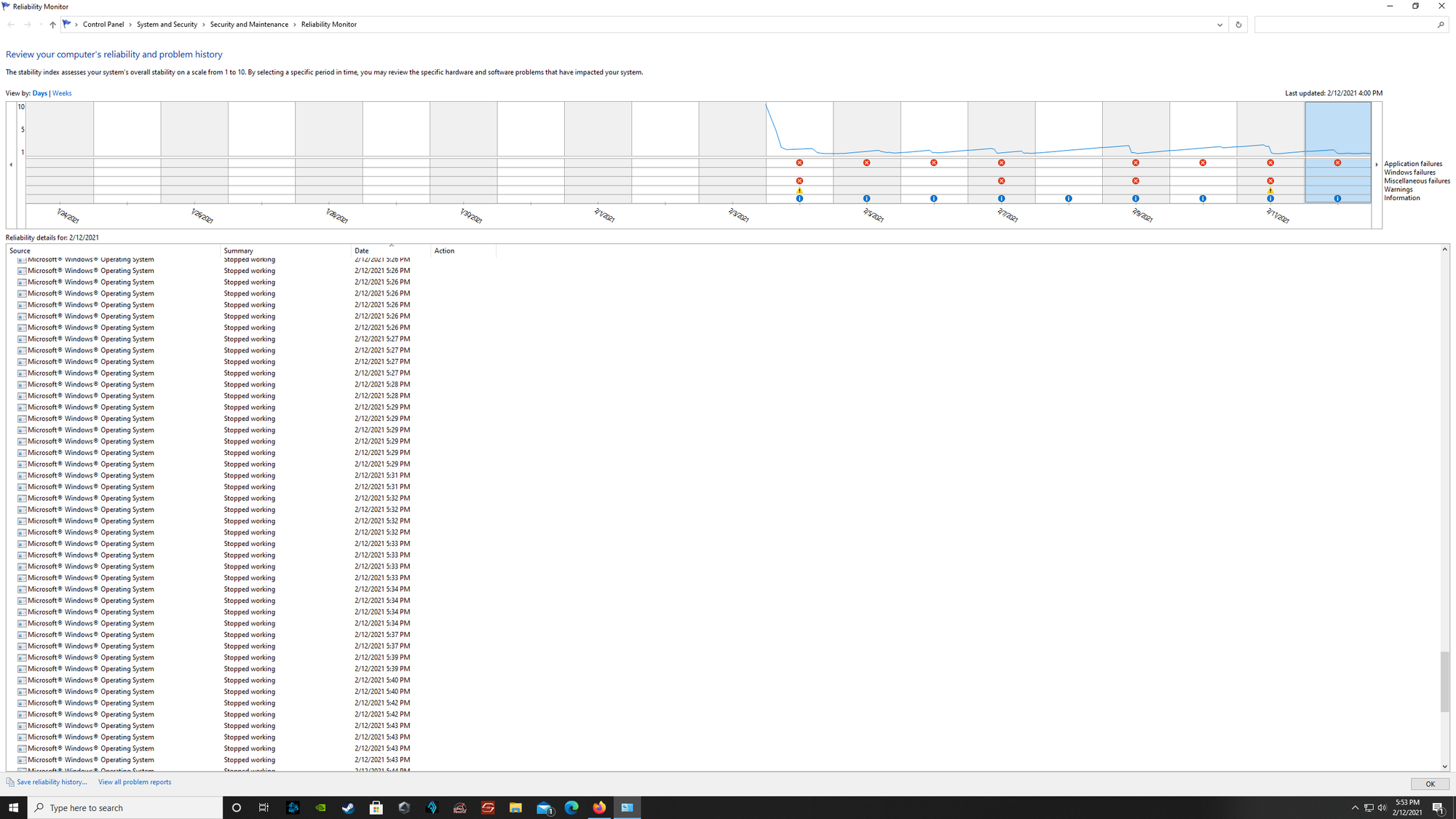Viewport: 1456px width, 819px height.
Task: Go up one level with Up arrow
Action: pos(52,25)
